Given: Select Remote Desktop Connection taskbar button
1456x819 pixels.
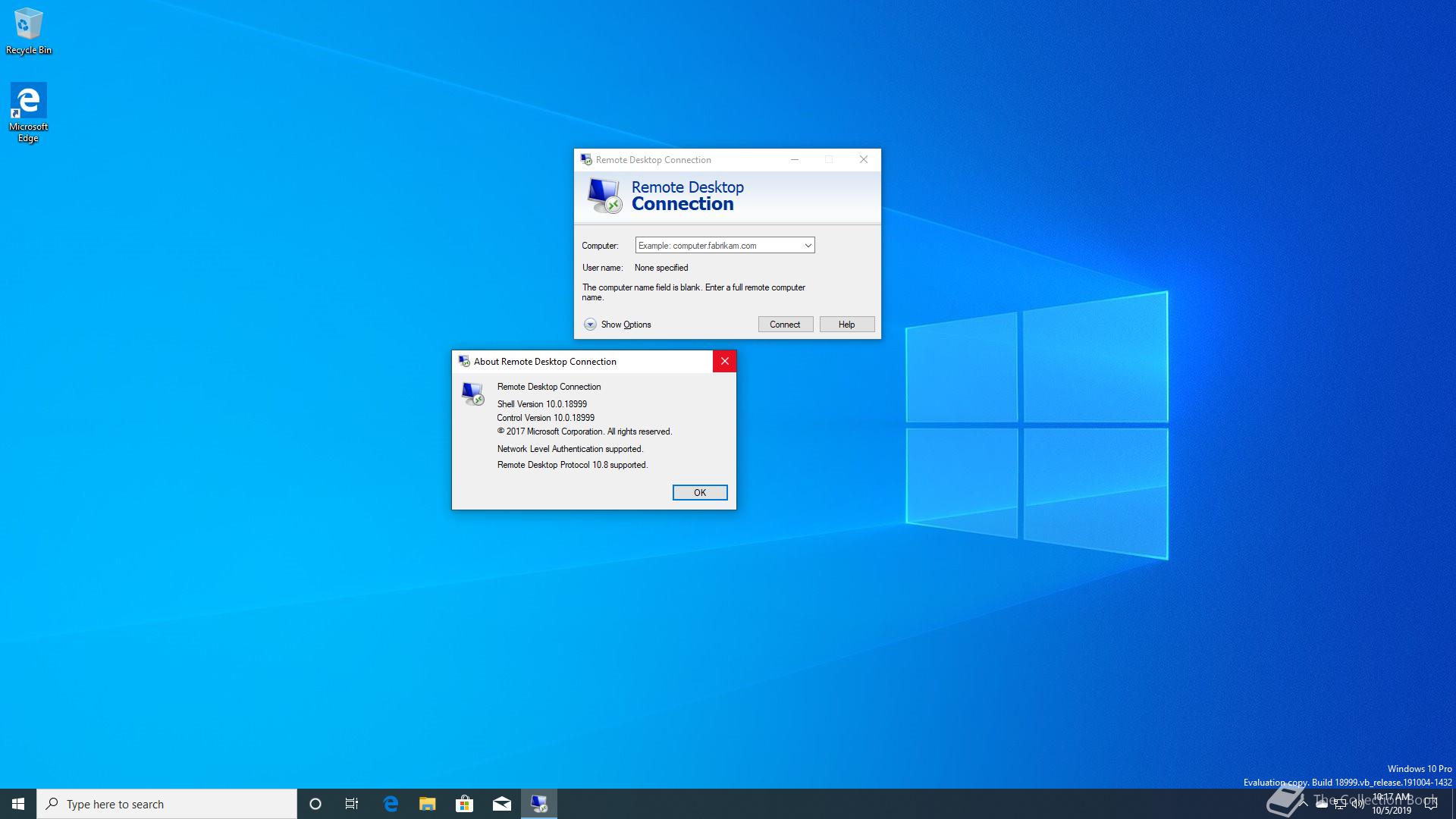Looking at the screenshot, I should (x=539, y=804).
